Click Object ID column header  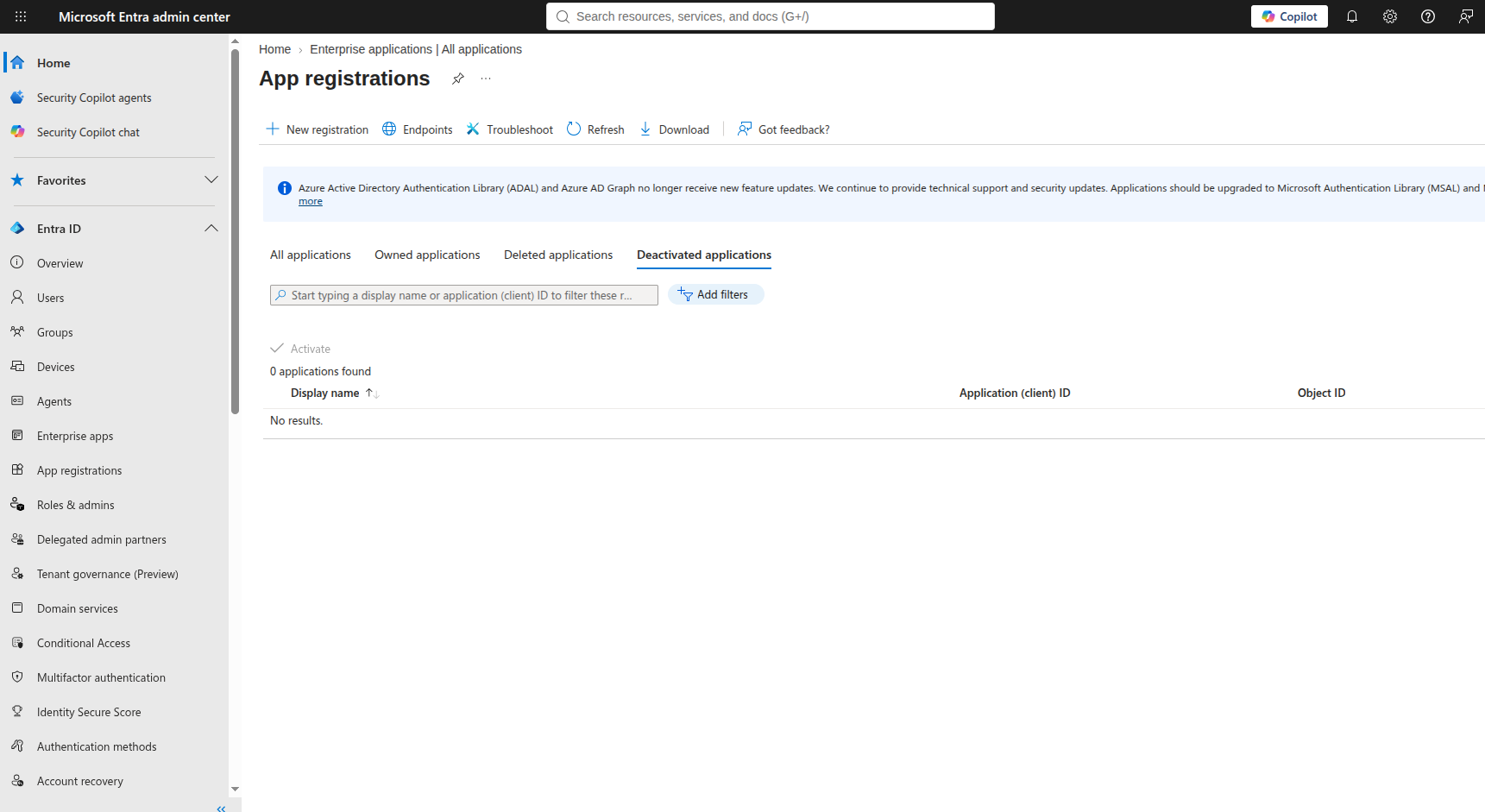(1321, 393)
